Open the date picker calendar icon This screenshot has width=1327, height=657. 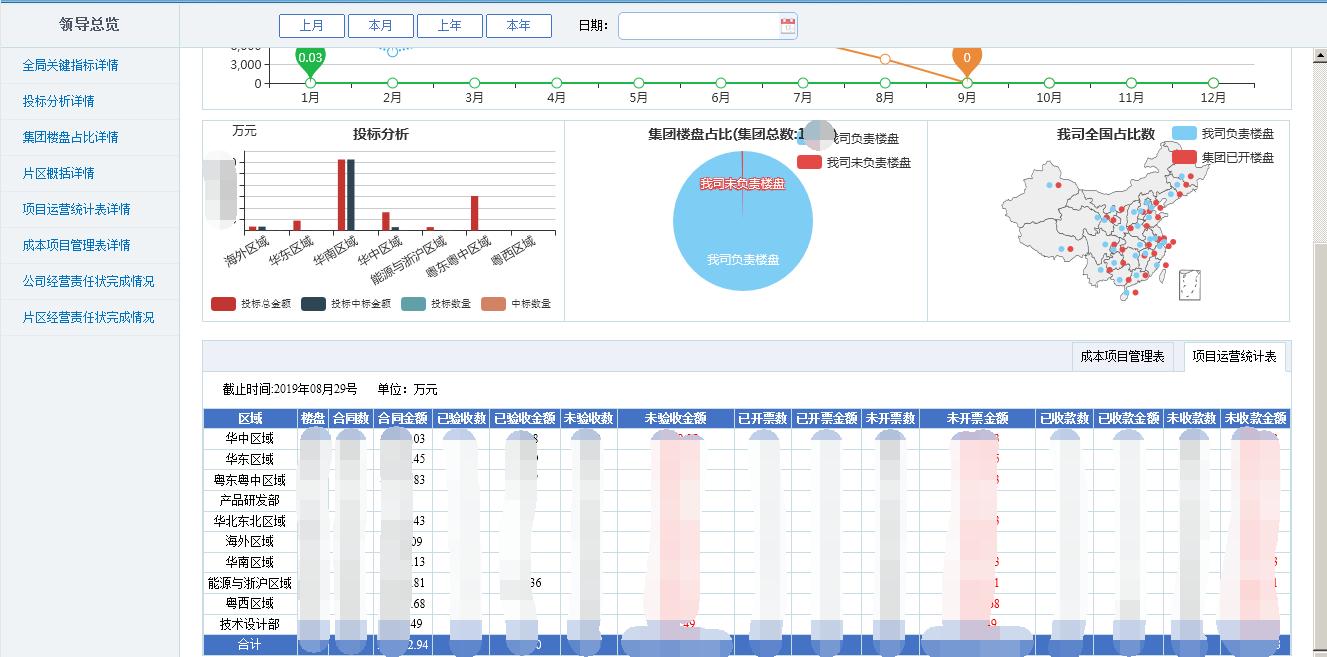[787, 26]
